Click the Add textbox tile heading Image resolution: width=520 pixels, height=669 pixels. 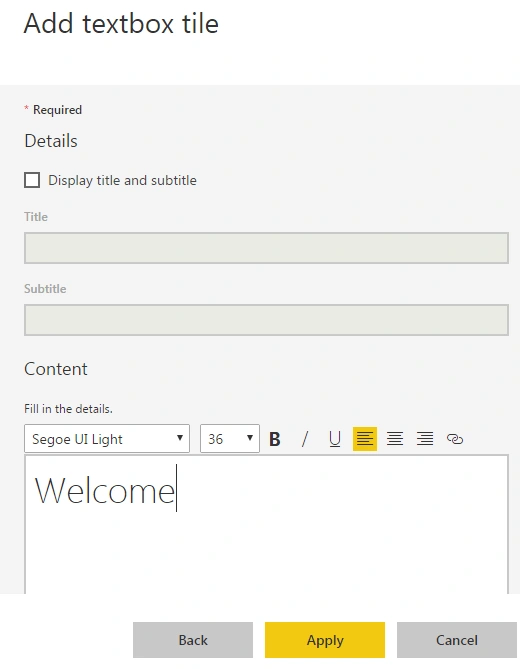click(121, 23)
